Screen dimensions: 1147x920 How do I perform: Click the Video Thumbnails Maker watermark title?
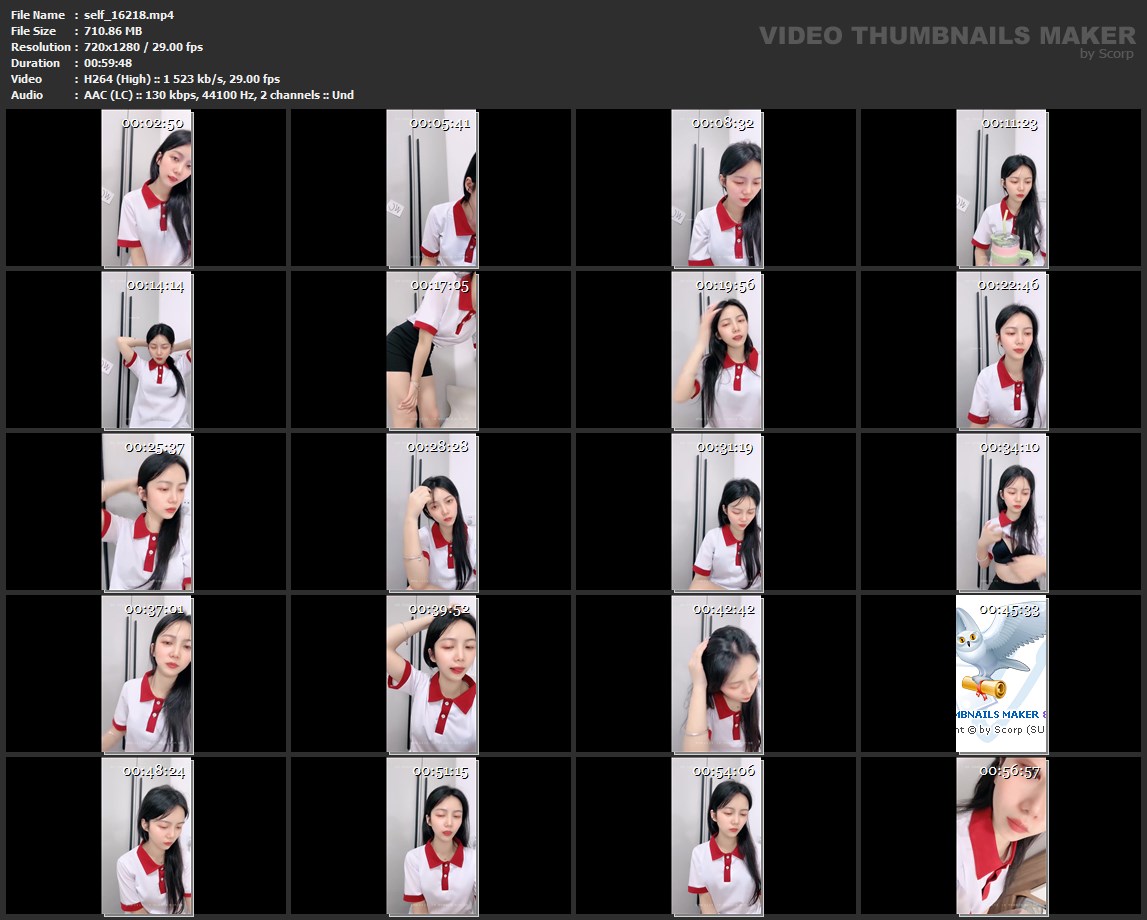(947, 36)
